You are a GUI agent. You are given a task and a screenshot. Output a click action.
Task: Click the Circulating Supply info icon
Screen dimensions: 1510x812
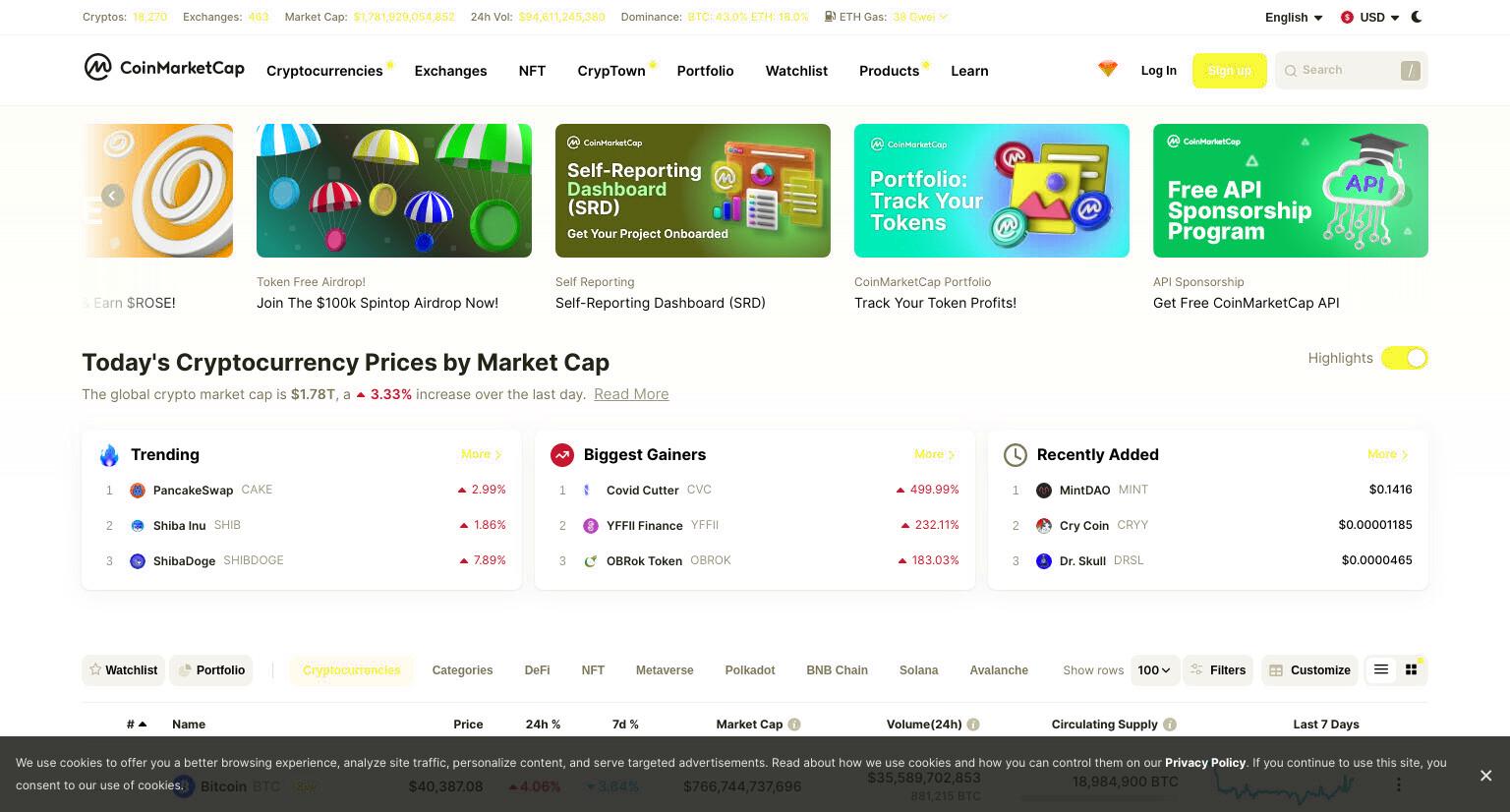[1170, 725]
